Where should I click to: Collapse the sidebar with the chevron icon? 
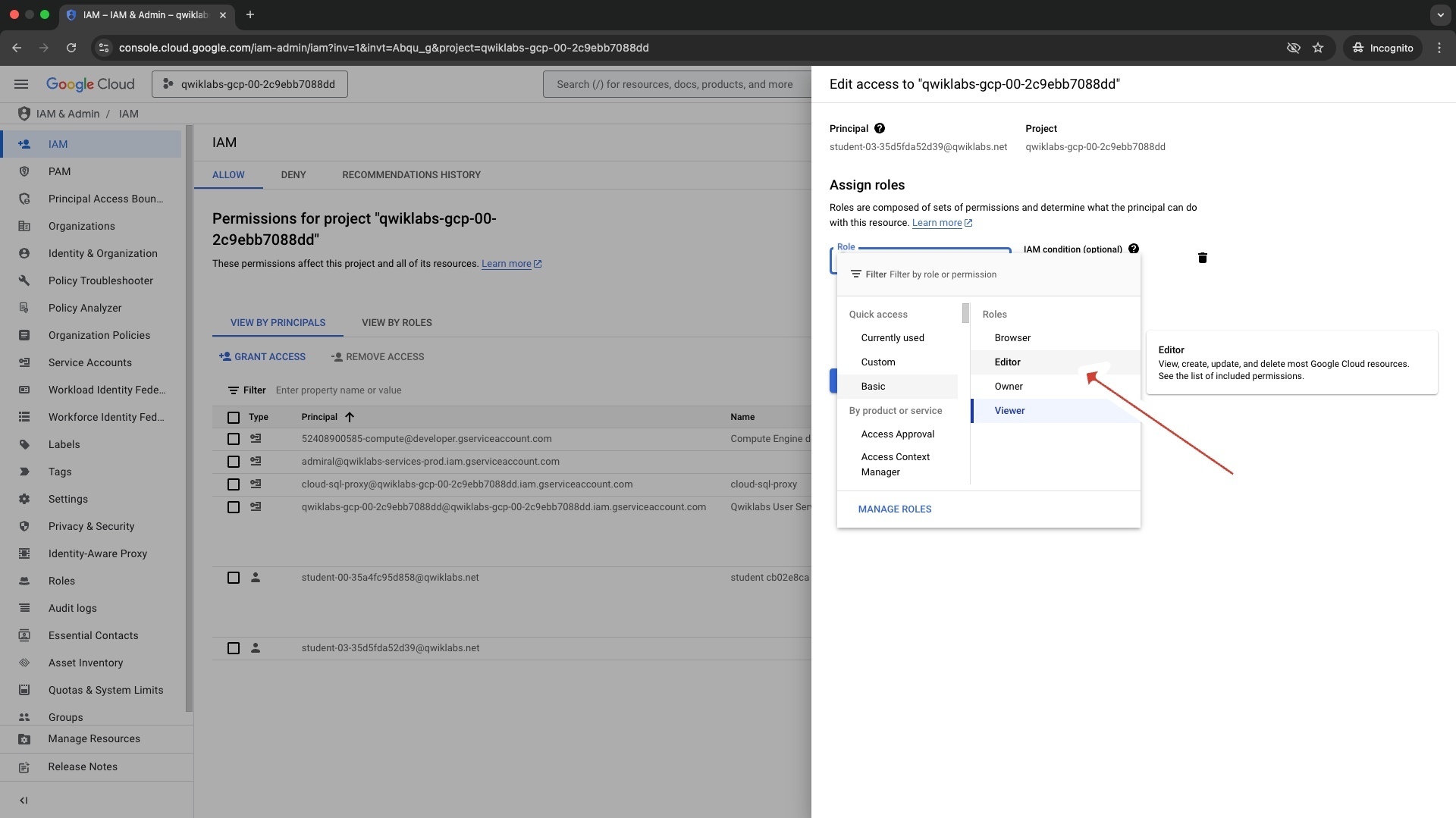24,801
